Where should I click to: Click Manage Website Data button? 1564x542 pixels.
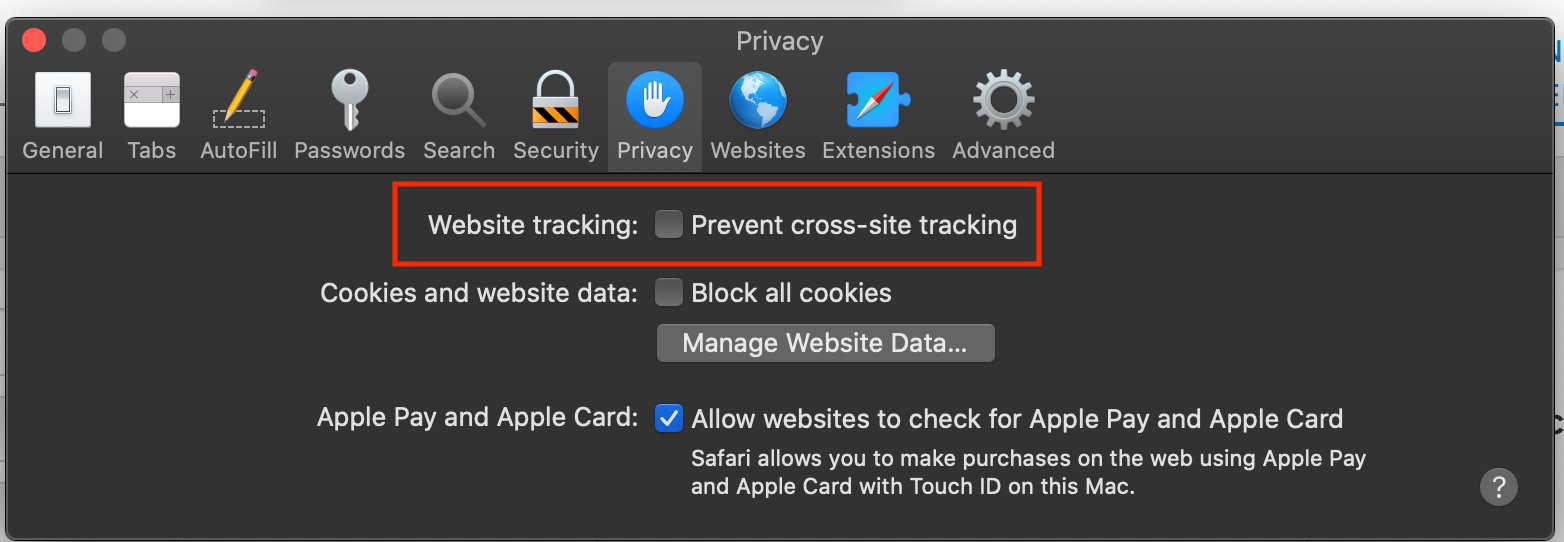pyautogui.click(x=826, y=343)
